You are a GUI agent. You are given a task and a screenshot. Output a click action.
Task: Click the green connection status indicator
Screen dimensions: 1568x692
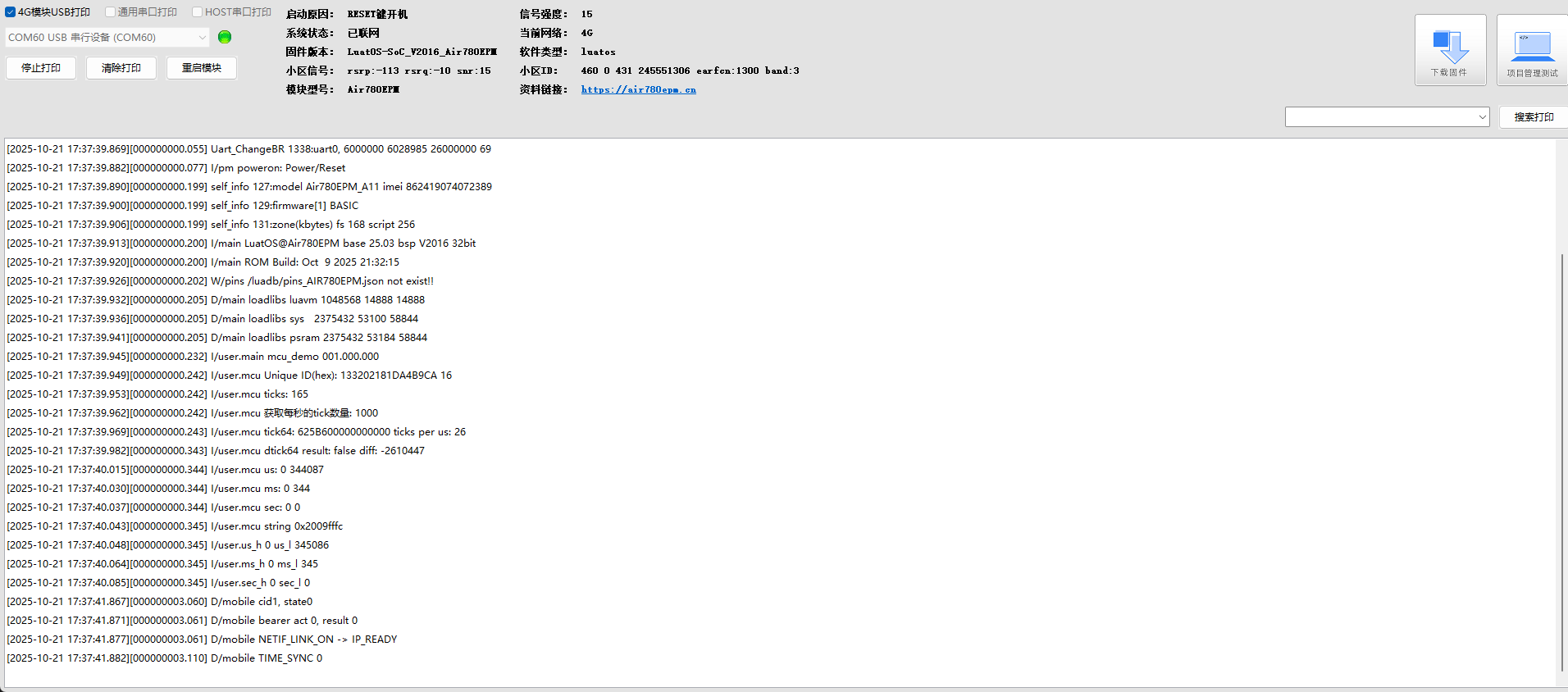pos(225,37)
